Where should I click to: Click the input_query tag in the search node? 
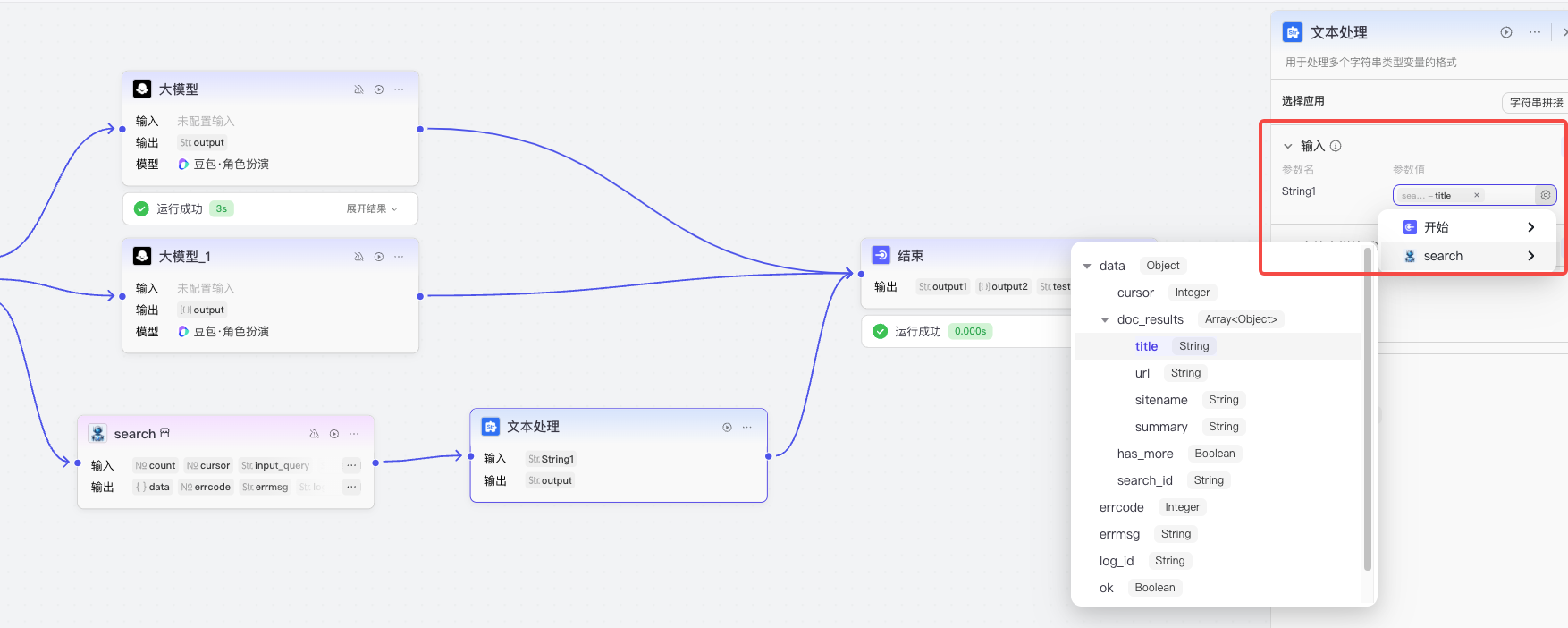pos(275,465)
